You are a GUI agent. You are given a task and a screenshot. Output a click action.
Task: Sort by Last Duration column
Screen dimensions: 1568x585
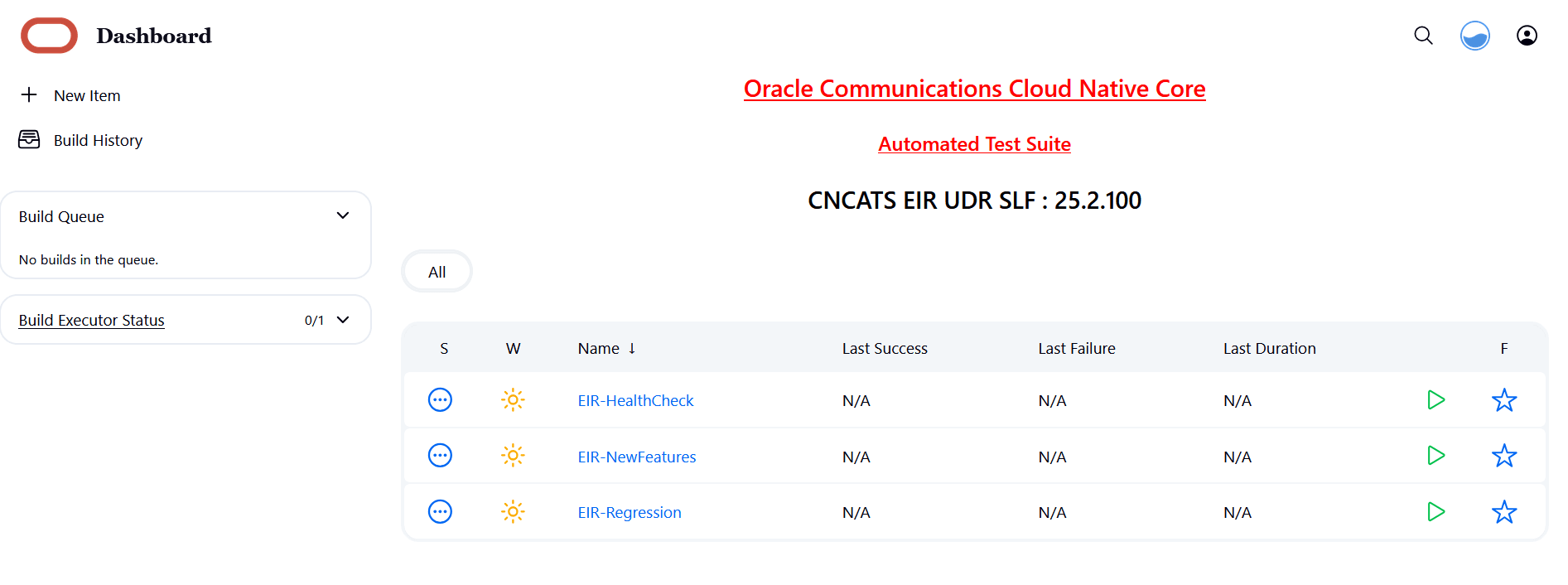(1270, 349)
